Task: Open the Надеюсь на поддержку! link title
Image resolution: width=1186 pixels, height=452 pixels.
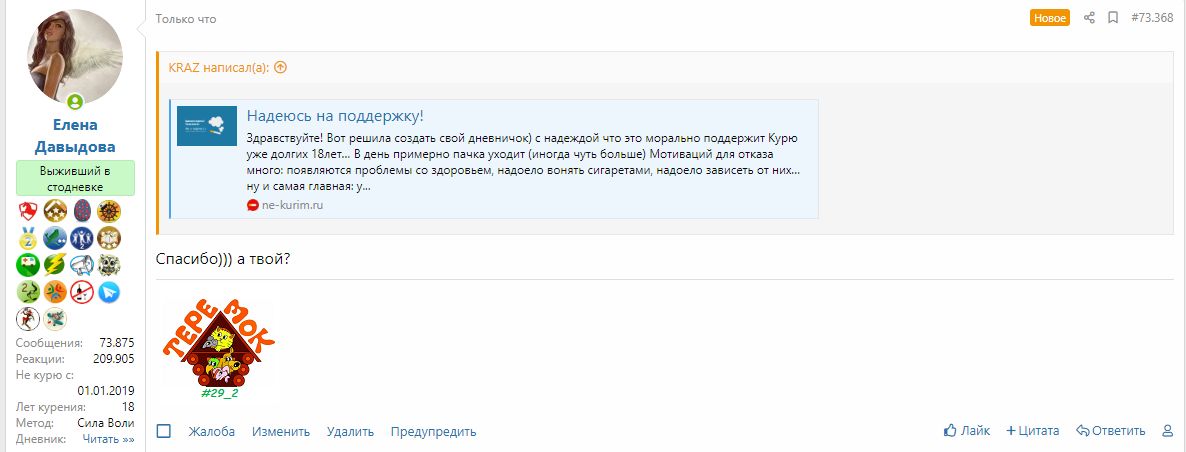Action: click(x=335, y=115)
